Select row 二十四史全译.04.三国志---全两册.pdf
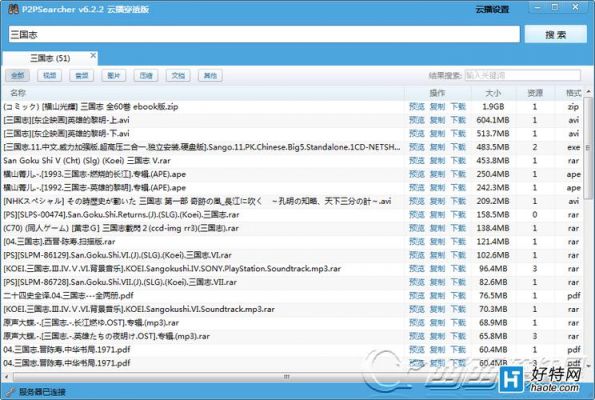The height and width of the screenshot is (400, 595). tap(292, 296)
